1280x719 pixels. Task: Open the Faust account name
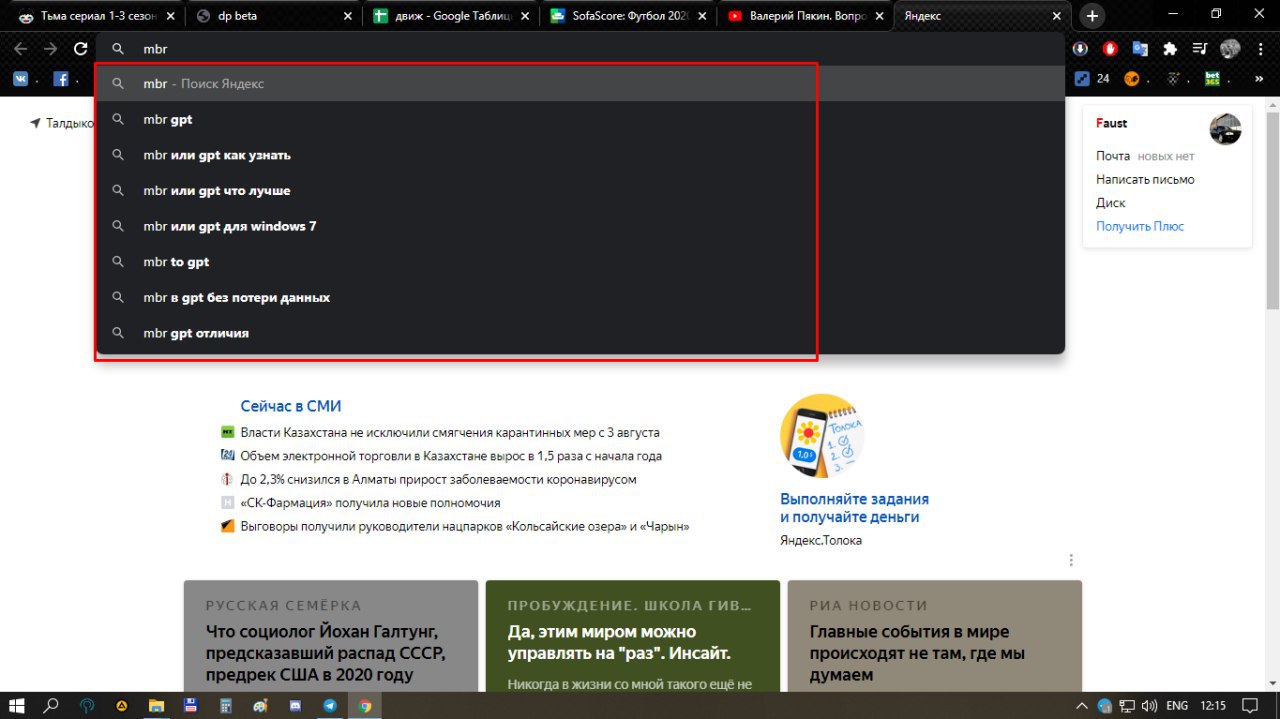pos(1112,123)
